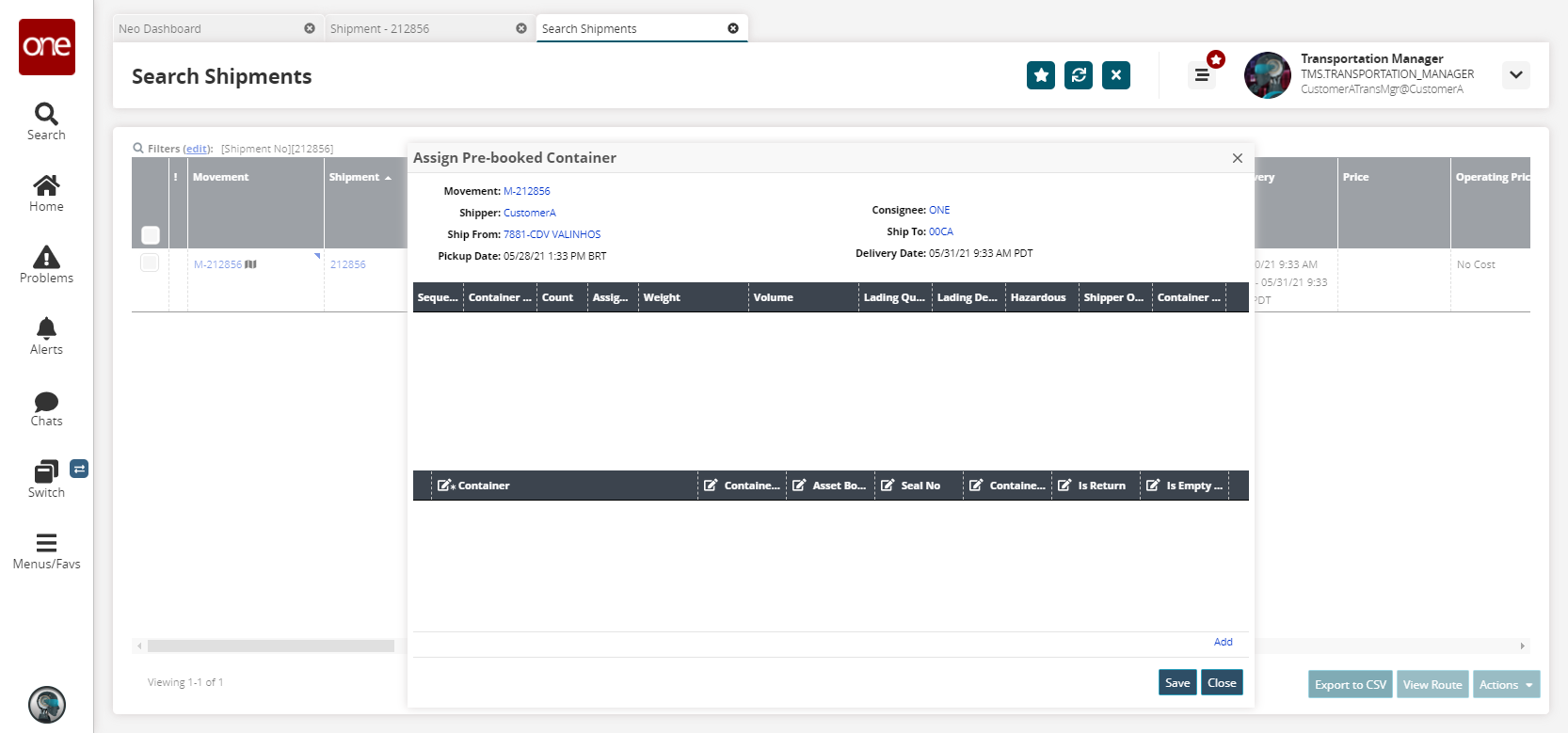
Task: Go to Home in the sidebar
Action: click(46, 186)
